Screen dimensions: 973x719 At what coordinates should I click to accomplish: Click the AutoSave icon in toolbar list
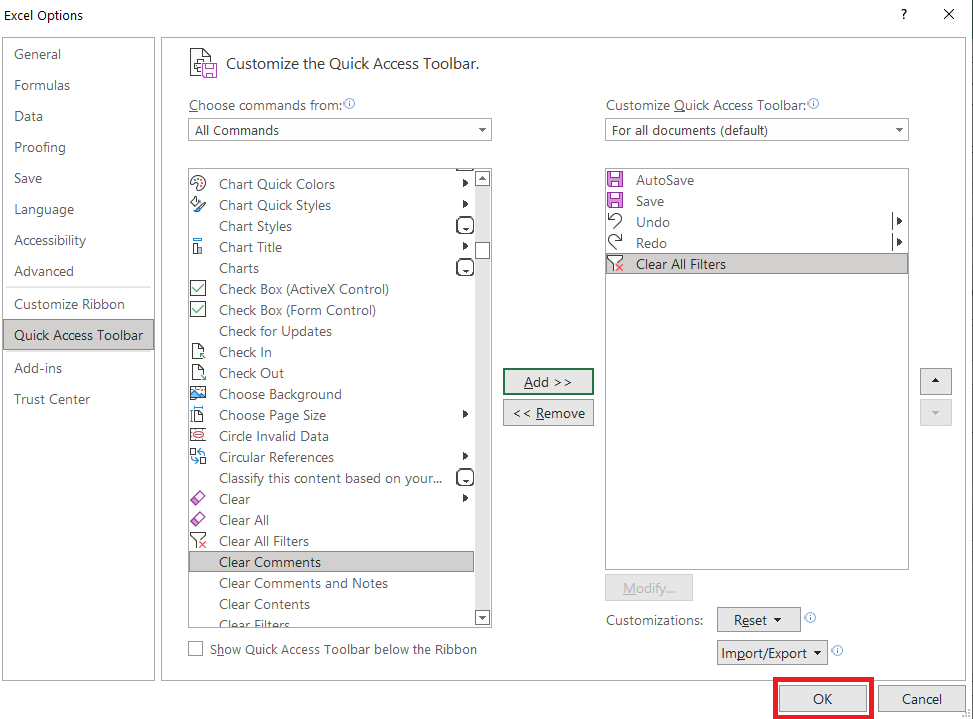[615, 179]
